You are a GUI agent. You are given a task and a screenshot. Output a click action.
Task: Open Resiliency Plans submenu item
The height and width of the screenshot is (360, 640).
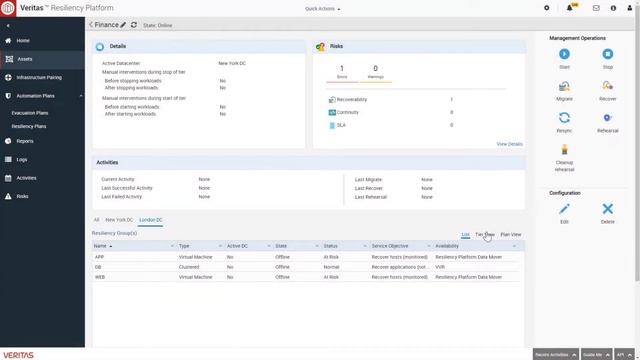click(x=29, y=127)
